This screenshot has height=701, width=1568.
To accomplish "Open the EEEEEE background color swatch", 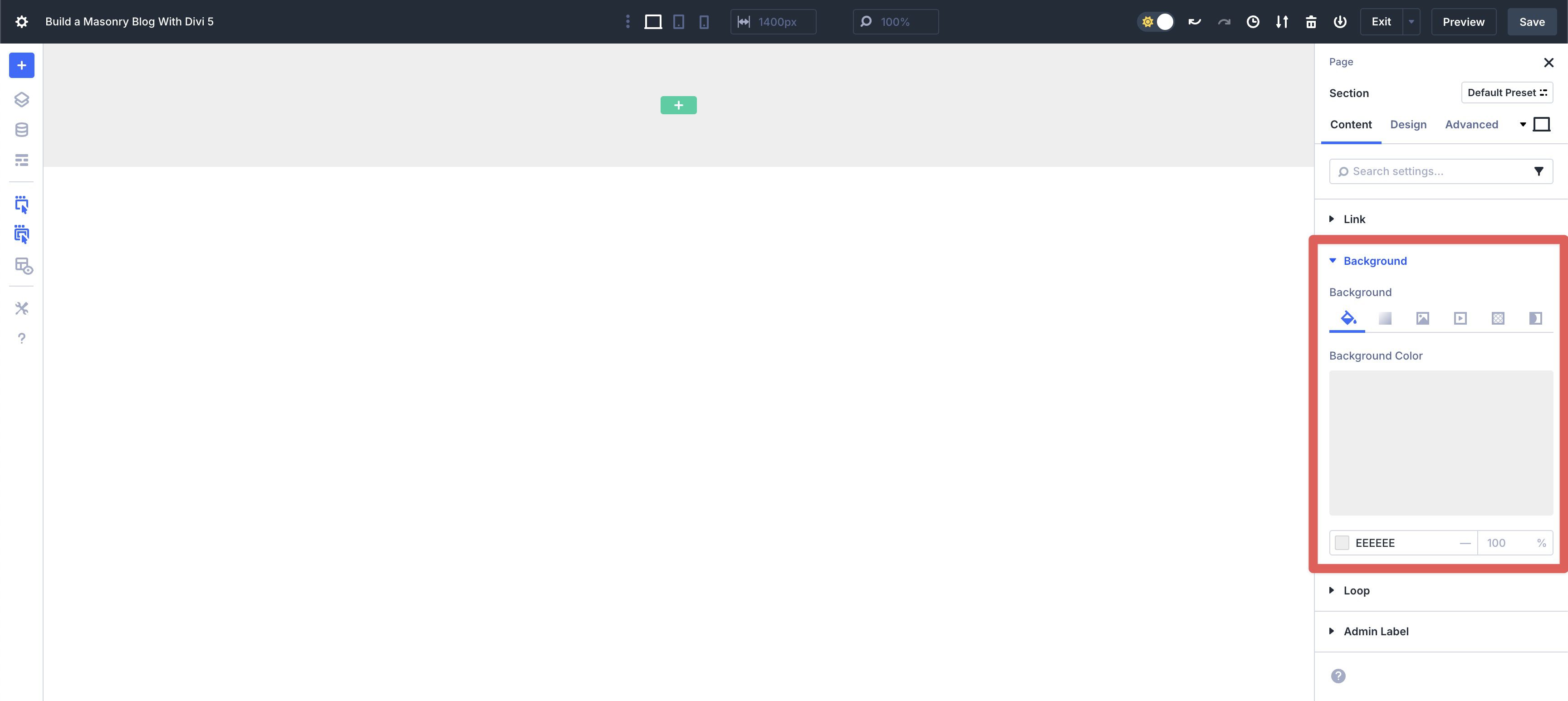I will (1342, 543).
